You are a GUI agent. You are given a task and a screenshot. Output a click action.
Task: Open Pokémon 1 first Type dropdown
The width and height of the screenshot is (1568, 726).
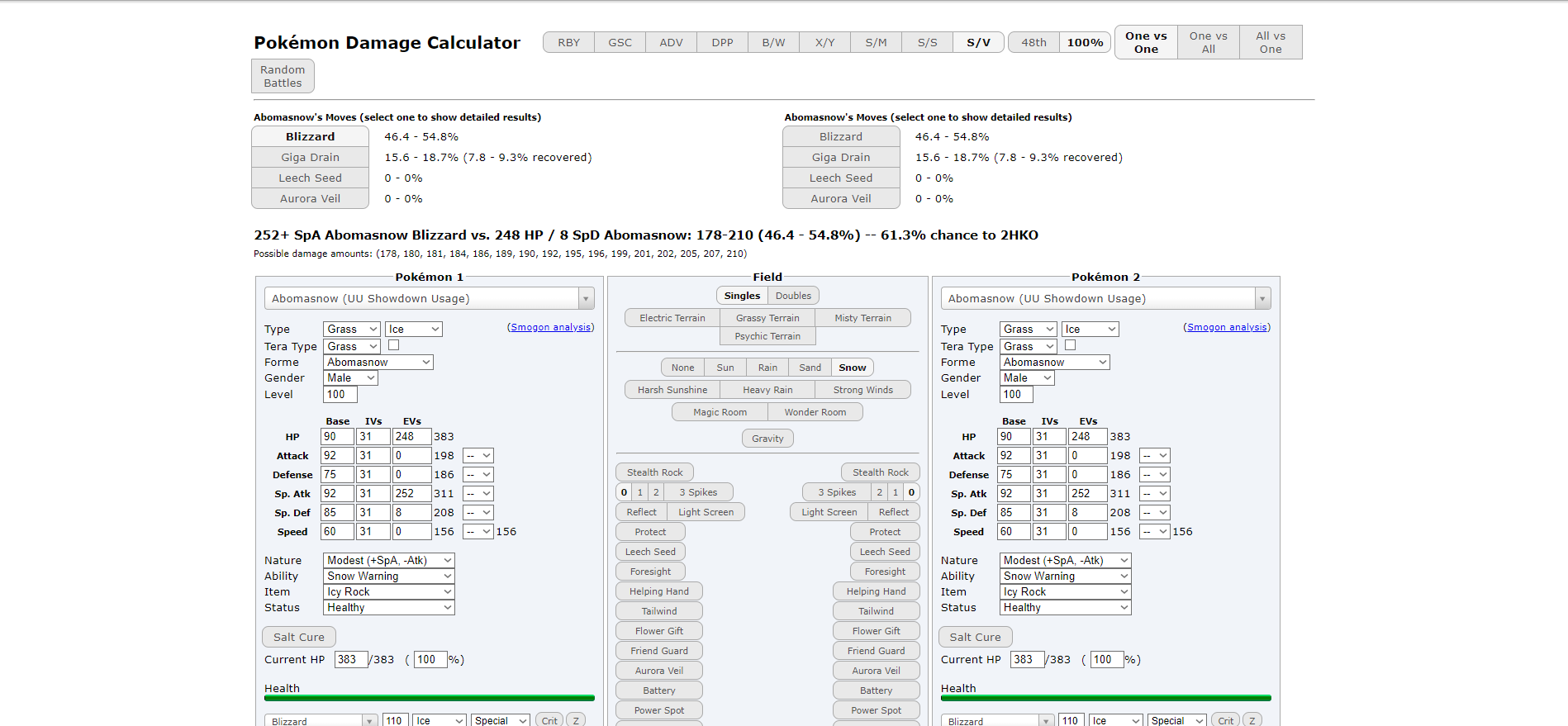point(351,329)
